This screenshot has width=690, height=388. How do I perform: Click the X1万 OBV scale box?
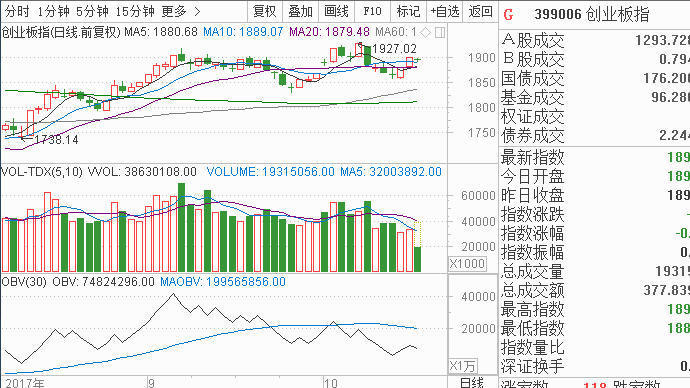click(462, 366)
